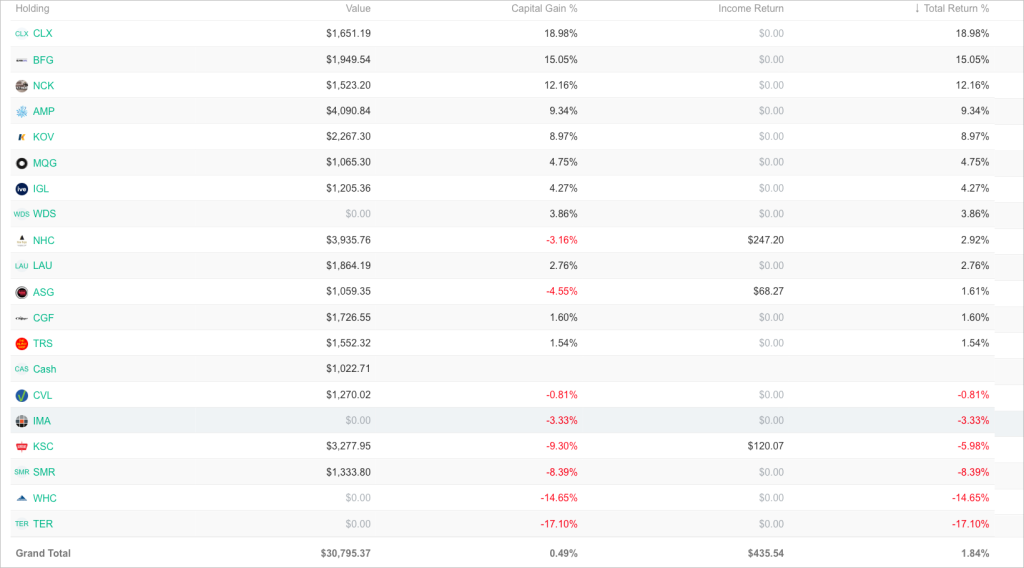The height and width of the screenshot is (568, 1024).
Task: Click the MQG circular logo icon
Action: [22, 163]
